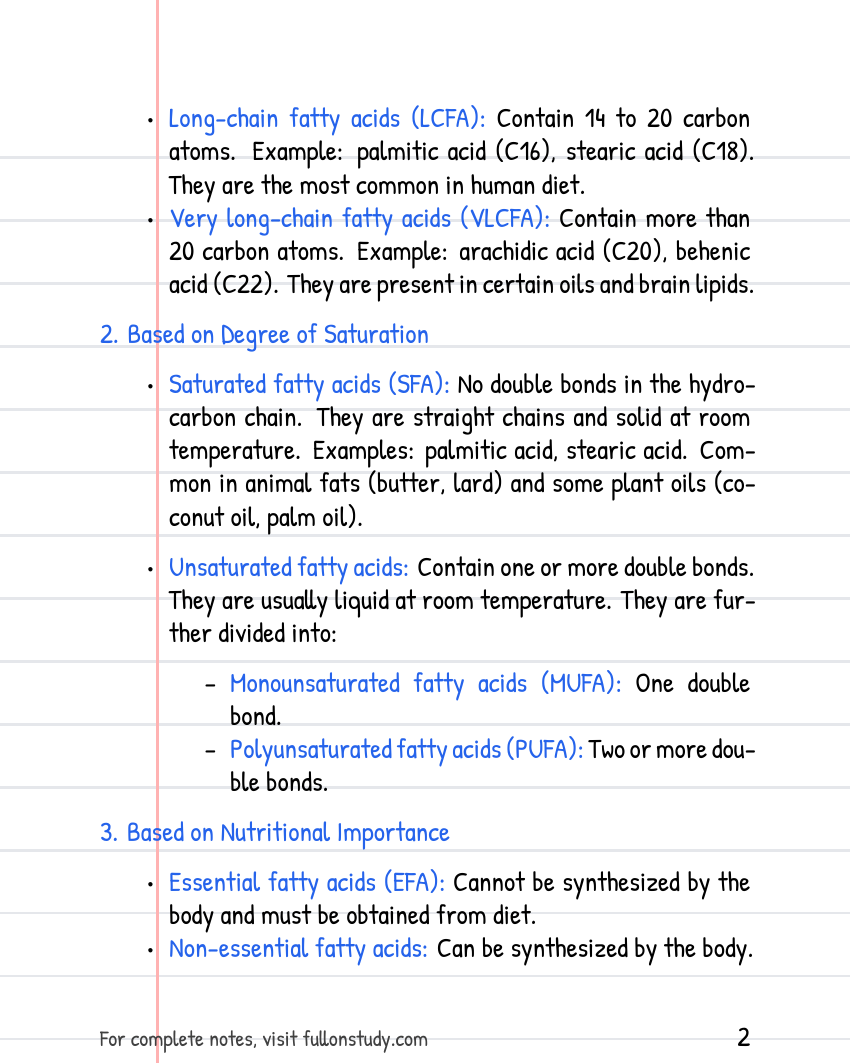The image size is (851, 1063).
Task: Click the text 'mon in animal fats (butter, lard)'
Action: (336, 485)
